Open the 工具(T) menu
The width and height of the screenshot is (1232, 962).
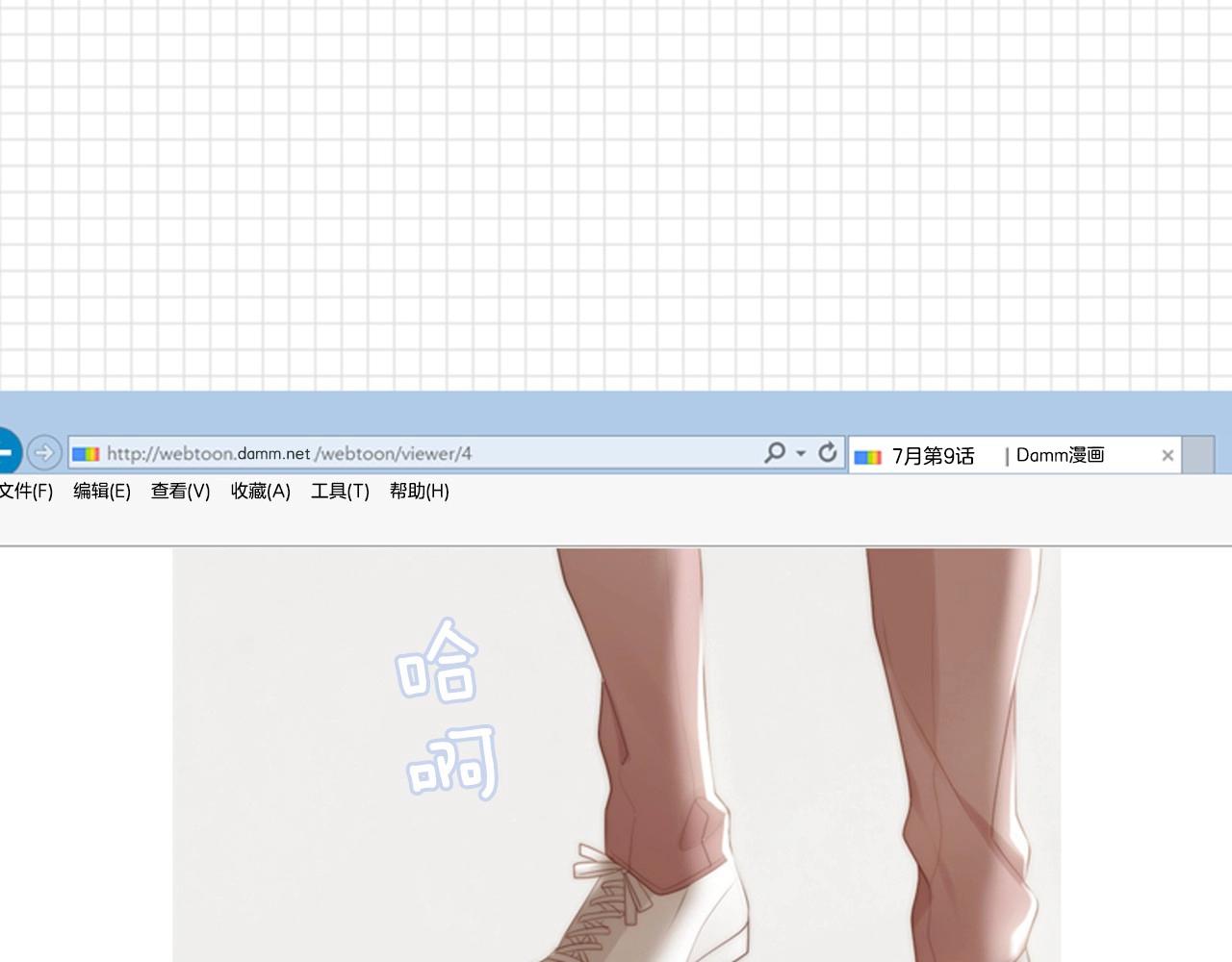(x=340, y=492)
